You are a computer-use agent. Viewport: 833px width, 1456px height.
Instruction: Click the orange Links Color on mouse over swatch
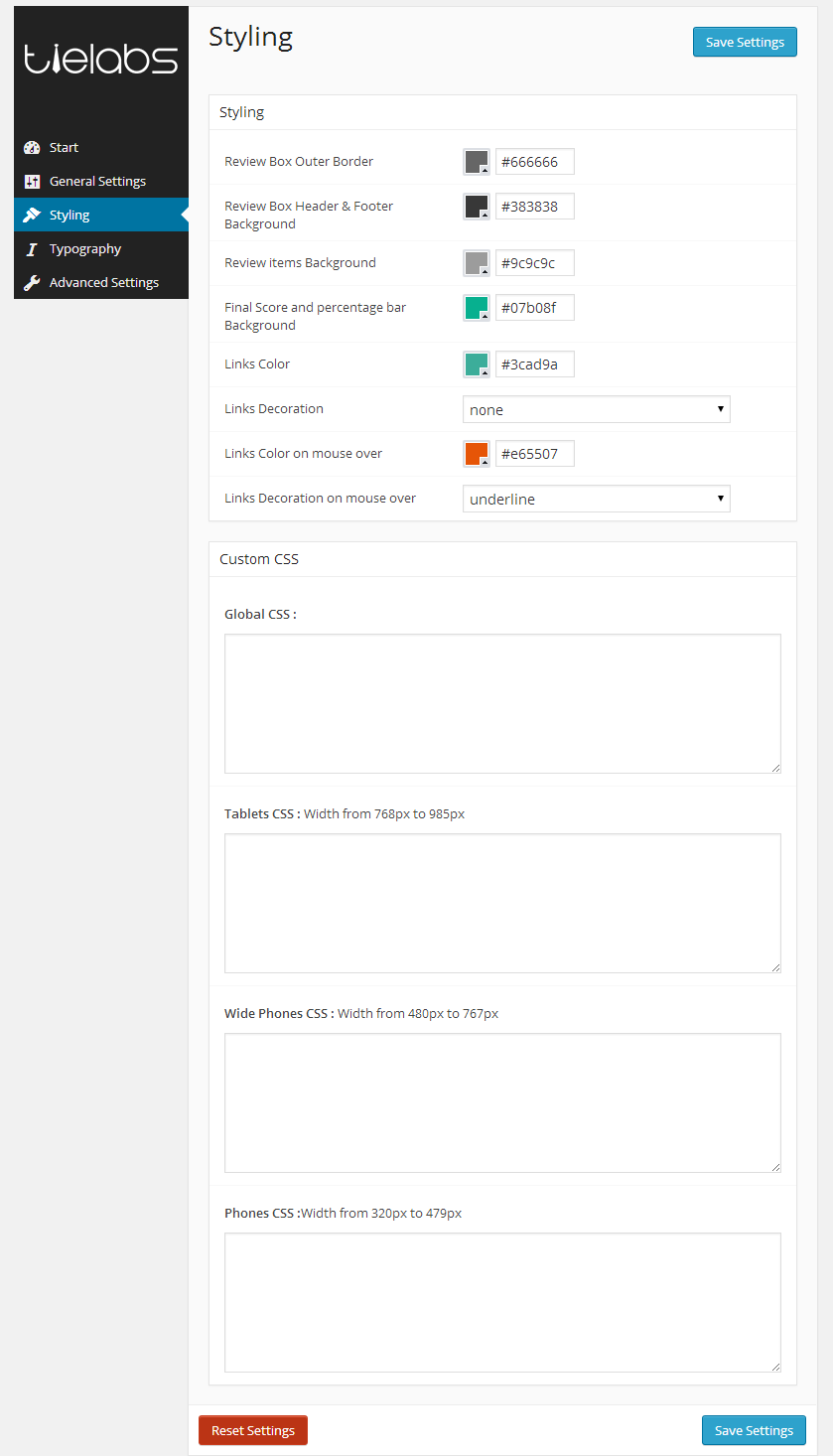(474, 451)
